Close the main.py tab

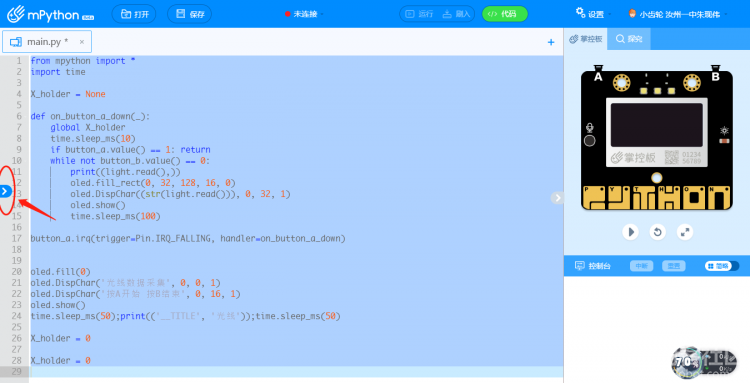[82, 42]
